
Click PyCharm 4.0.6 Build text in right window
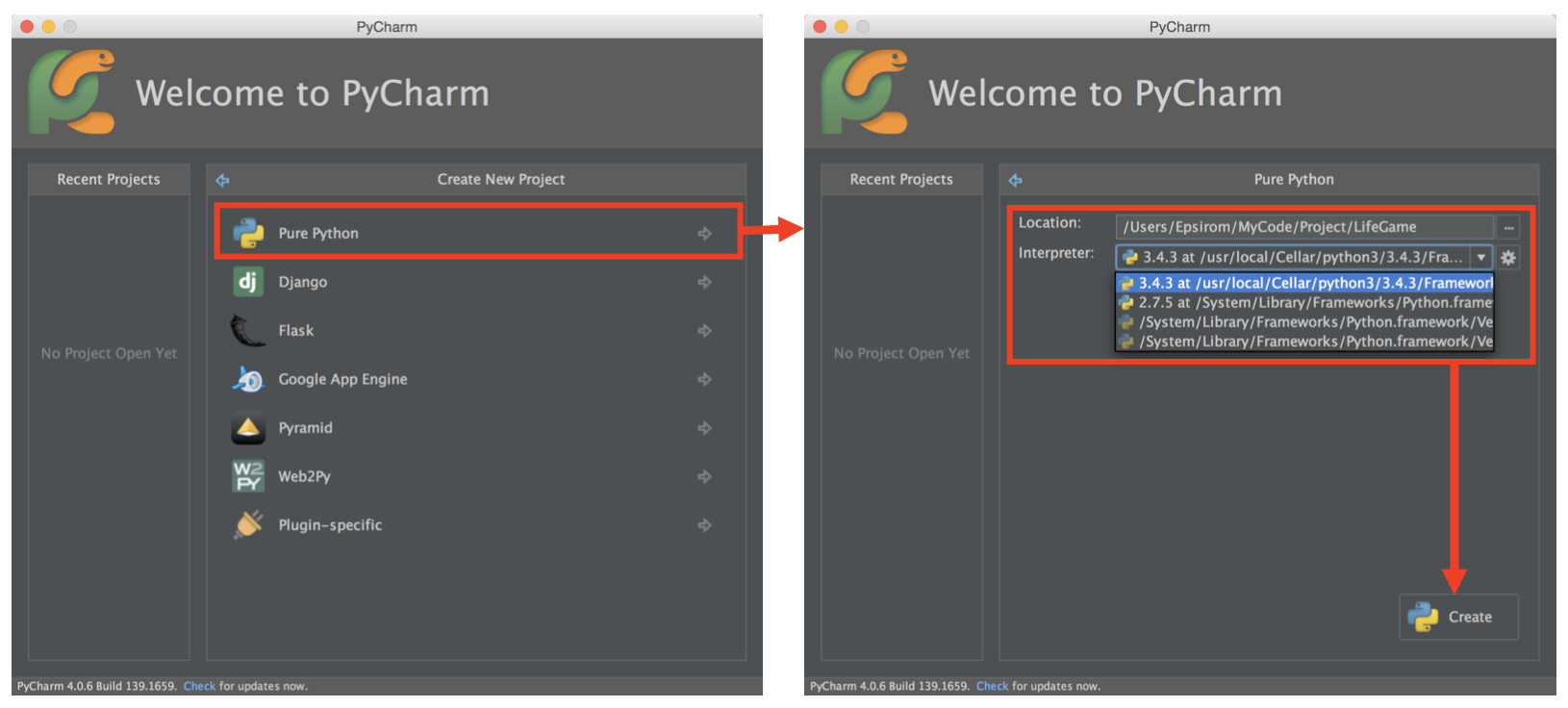(x=890, y=686)
